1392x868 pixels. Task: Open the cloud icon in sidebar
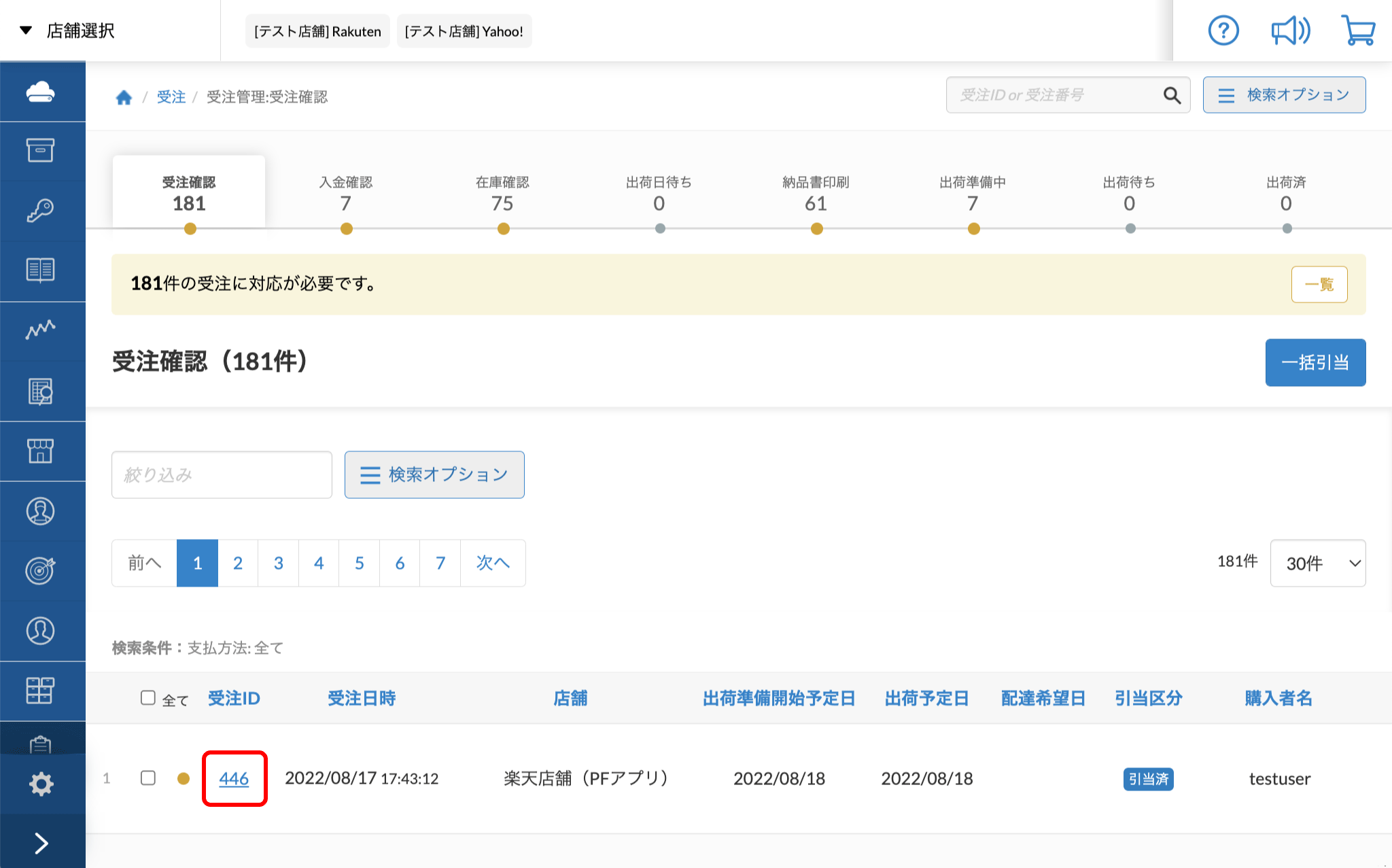tap(41, 92)
